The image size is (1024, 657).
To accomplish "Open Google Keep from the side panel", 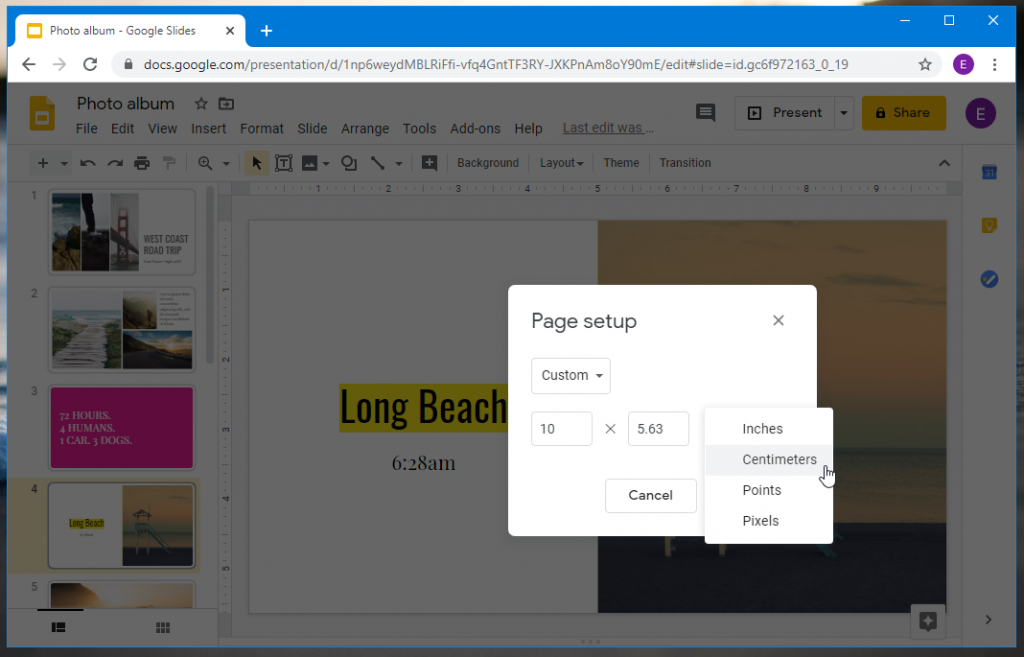I will (989, 225).
